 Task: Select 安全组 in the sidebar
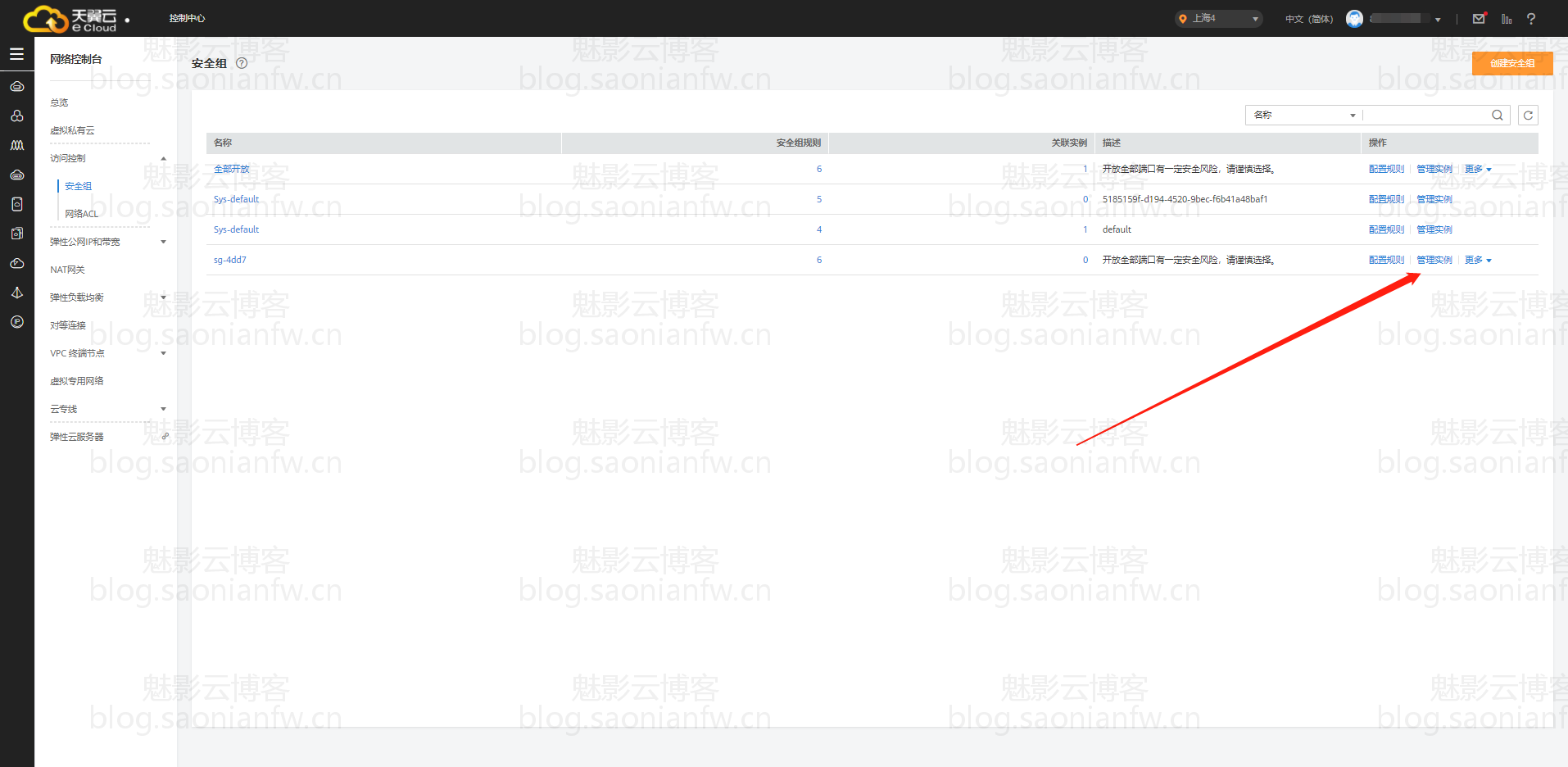click(x=78, y=186)
